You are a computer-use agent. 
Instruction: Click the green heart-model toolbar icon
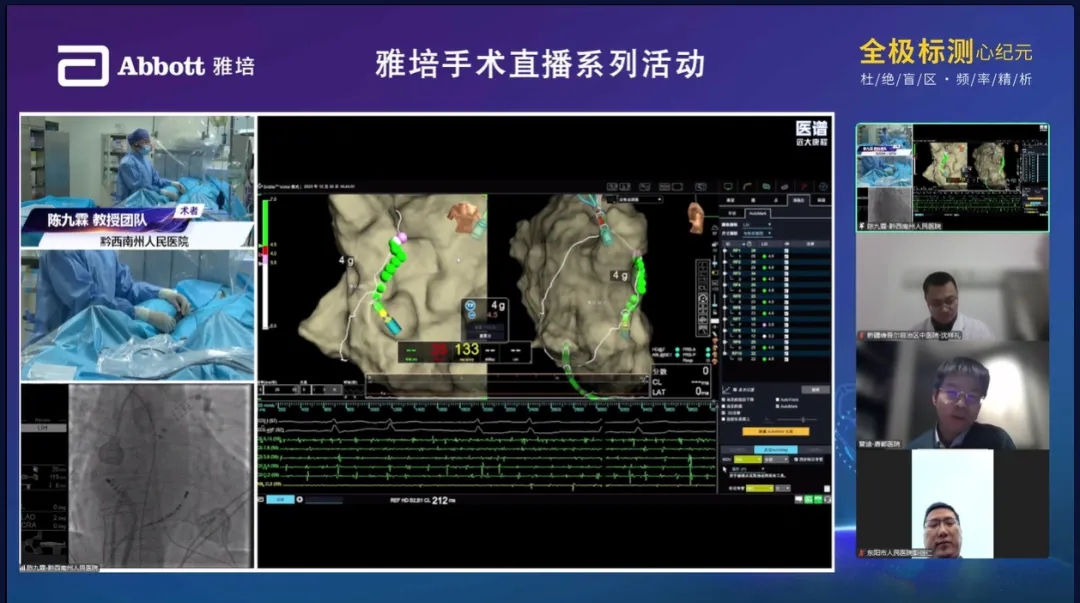(x=766, y=186)
